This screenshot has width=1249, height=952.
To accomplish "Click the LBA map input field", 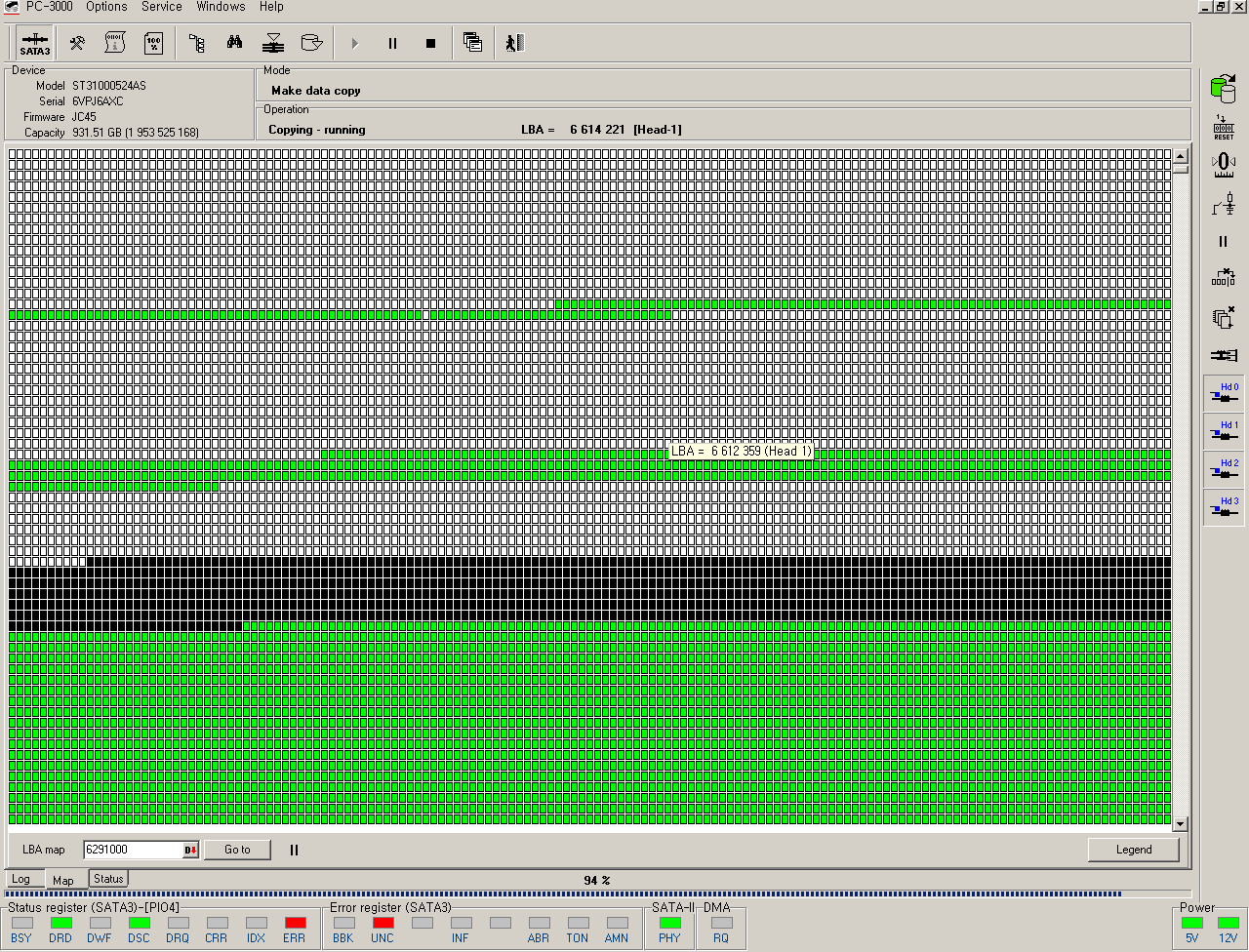I will tap(134, 850).
